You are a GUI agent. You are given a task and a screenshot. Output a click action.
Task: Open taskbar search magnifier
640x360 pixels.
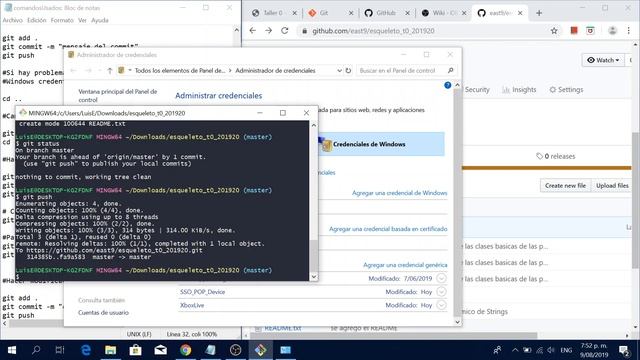click(x=36, y=350)
